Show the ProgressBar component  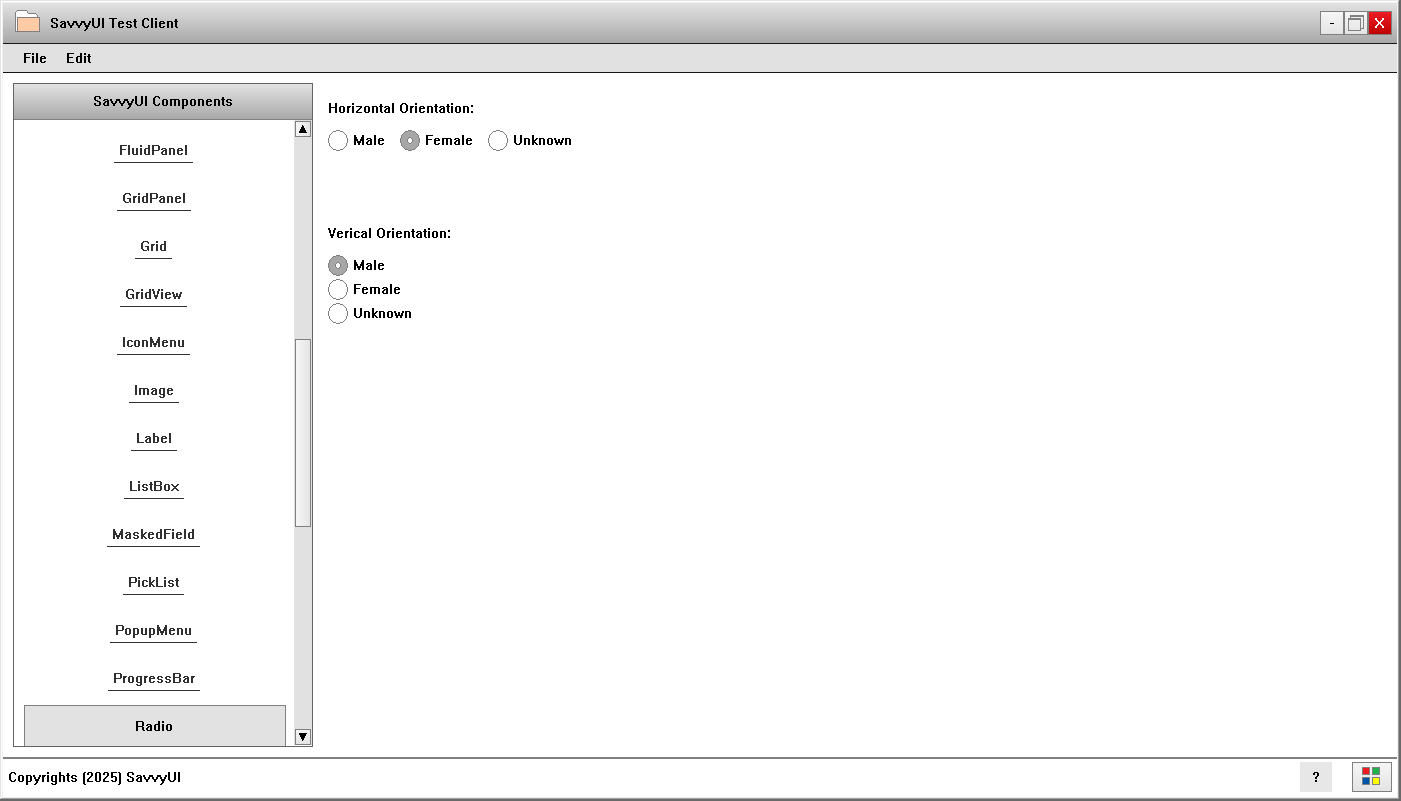(x=154, y=679)
